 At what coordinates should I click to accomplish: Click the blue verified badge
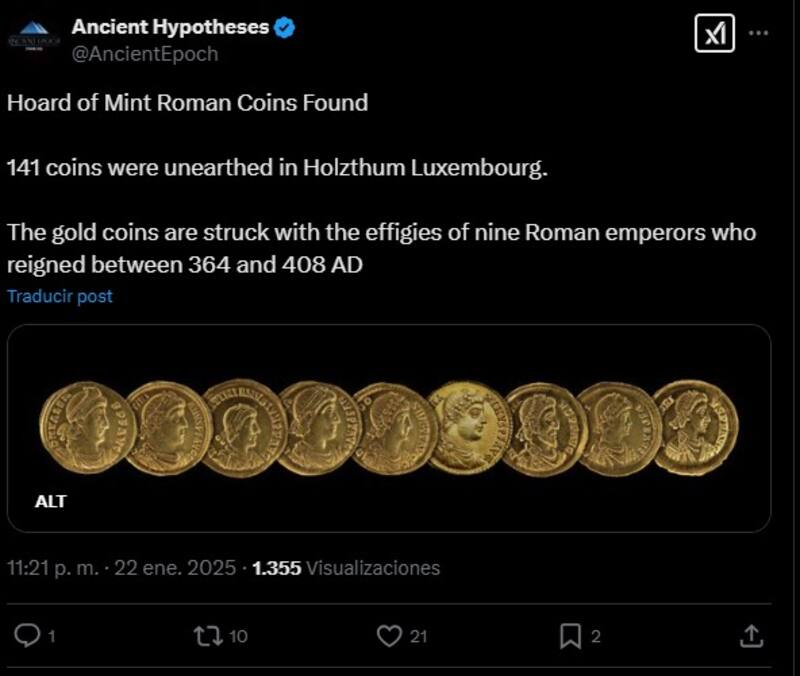286,27
